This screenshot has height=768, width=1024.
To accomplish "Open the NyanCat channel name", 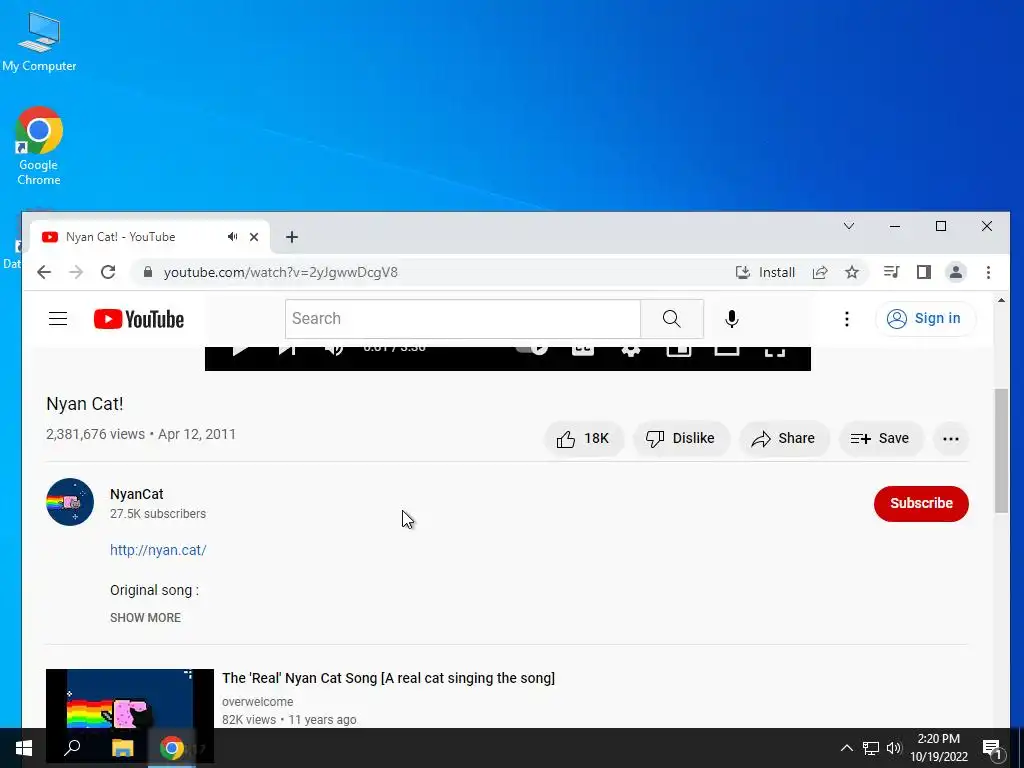I will (136, 494).
